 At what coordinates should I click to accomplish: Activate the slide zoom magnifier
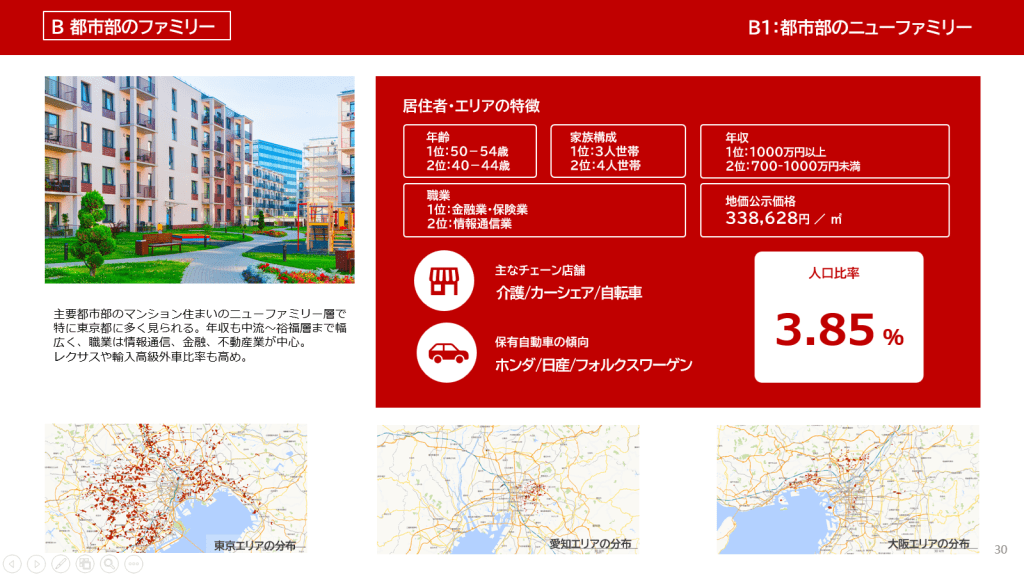point(108,565)
